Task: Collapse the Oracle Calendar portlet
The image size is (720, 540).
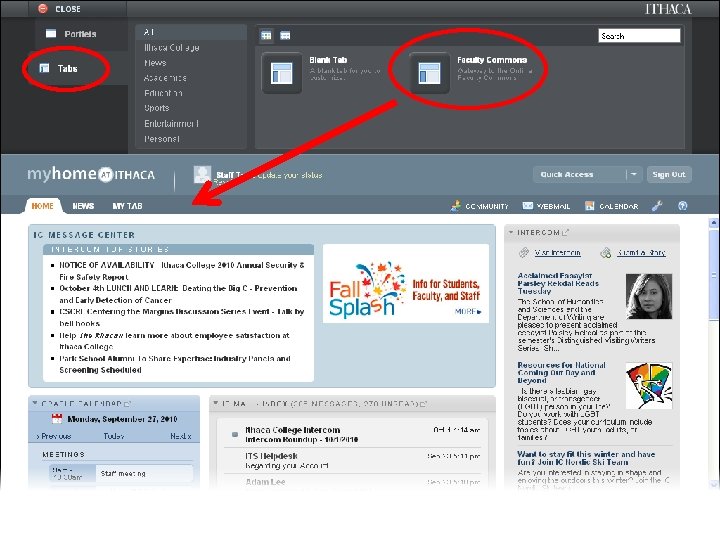Action: (x=35, y=403)
